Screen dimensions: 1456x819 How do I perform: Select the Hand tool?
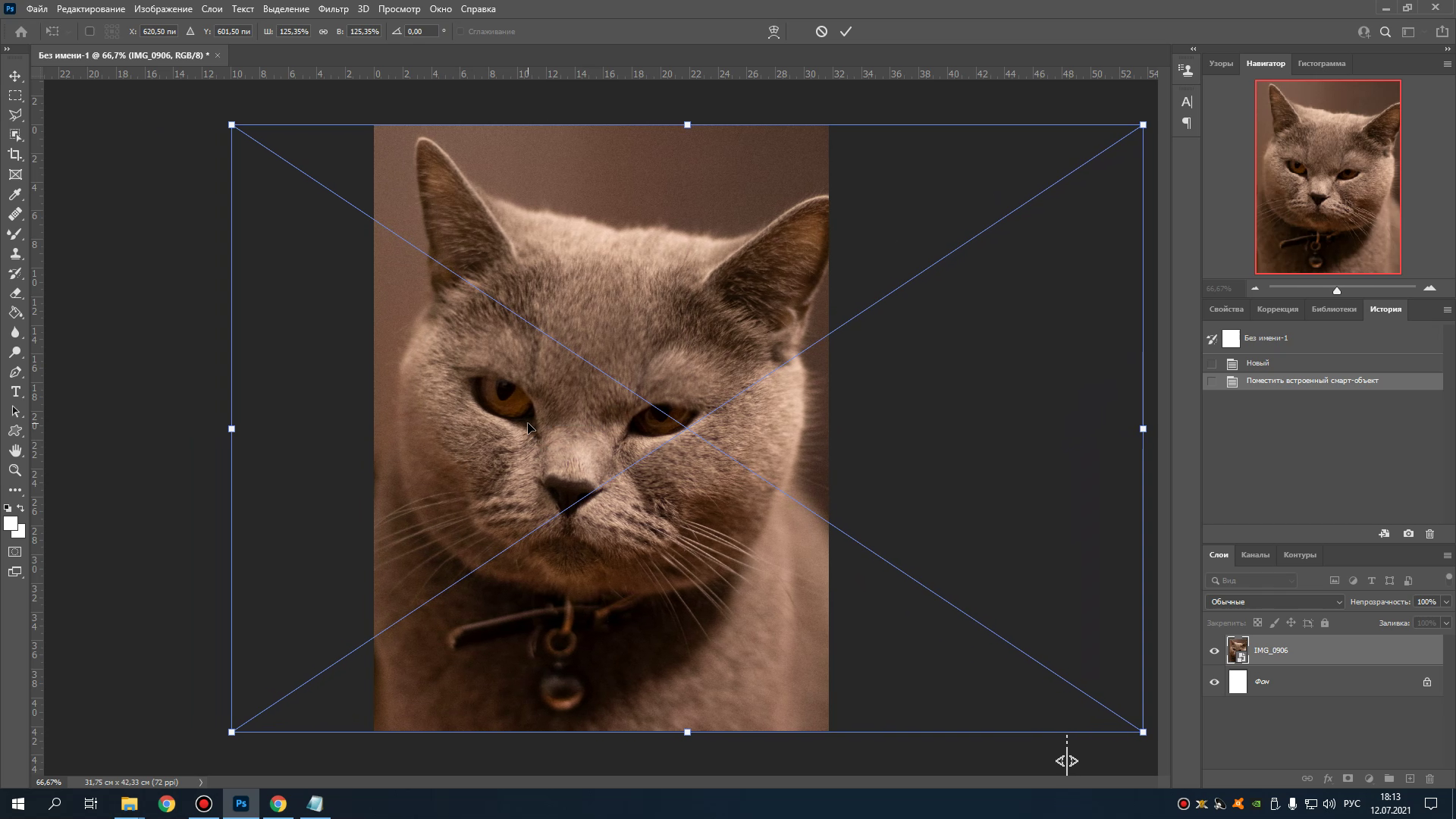coord(15,451)
